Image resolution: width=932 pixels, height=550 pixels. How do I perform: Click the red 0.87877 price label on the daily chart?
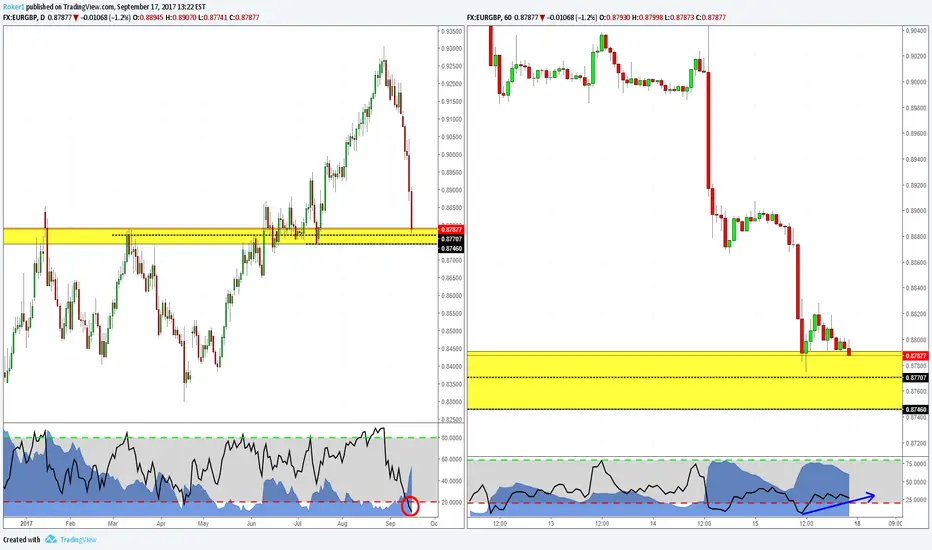point(451,230)
